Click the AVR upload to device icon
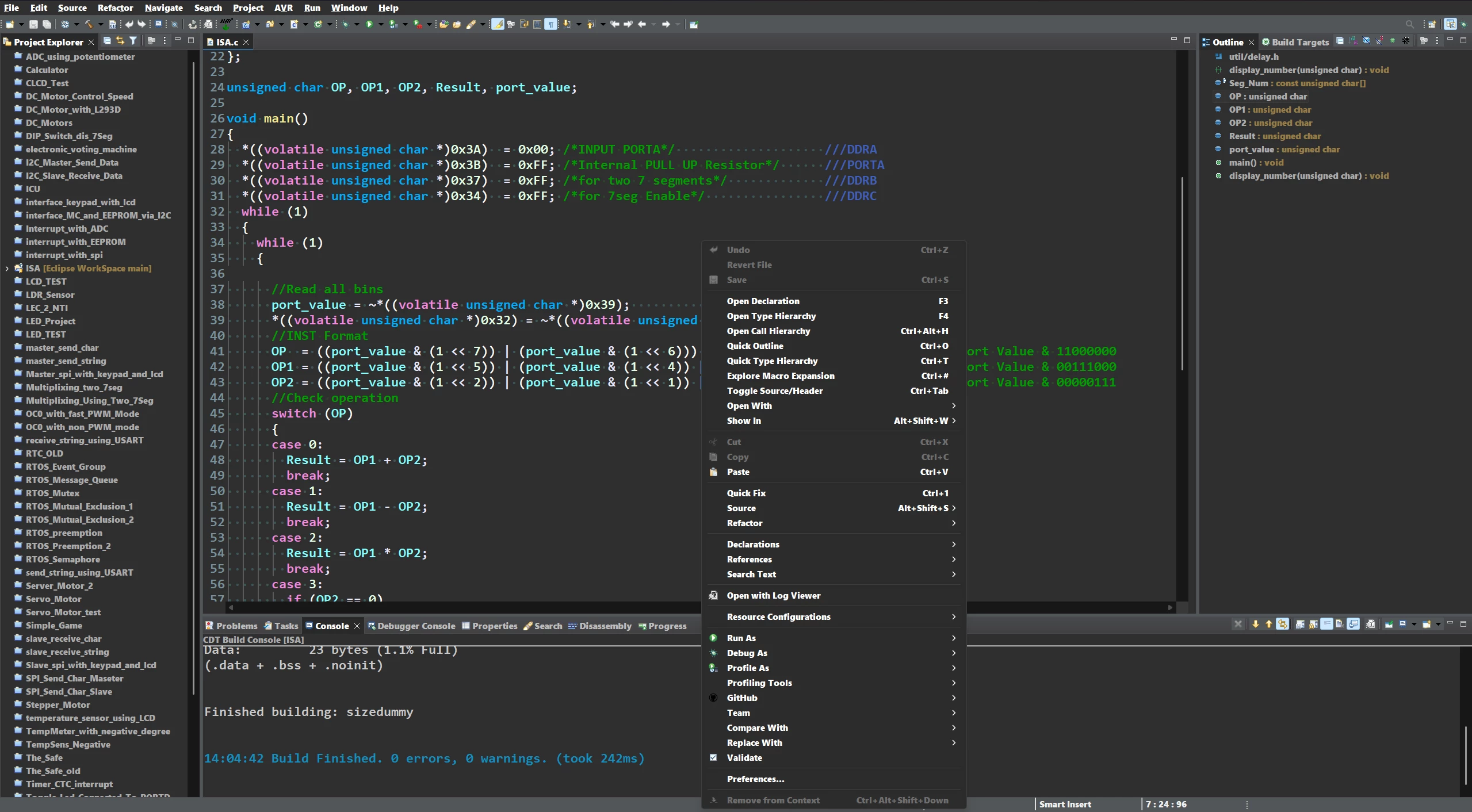 tap(226, 24)
